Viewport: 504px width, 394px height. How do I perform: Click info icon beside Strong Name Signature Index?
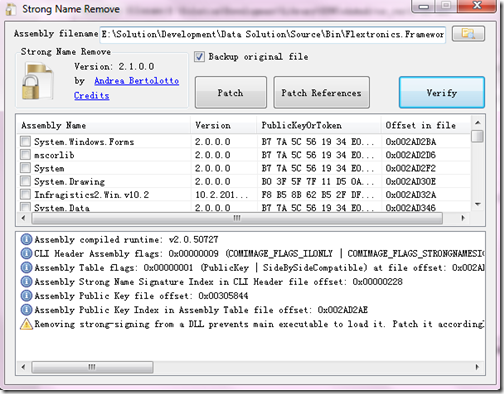click(x=26, y=282)
